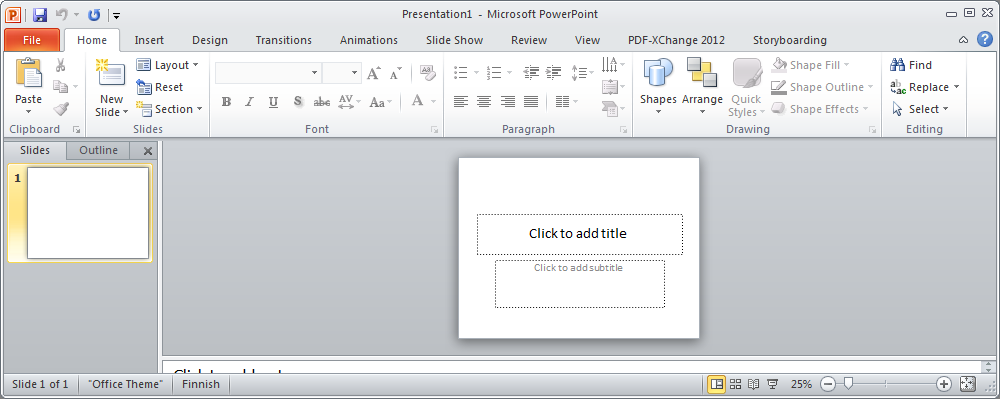
Task: Click the zoom out minus button
Action: [x=828, y=384]
